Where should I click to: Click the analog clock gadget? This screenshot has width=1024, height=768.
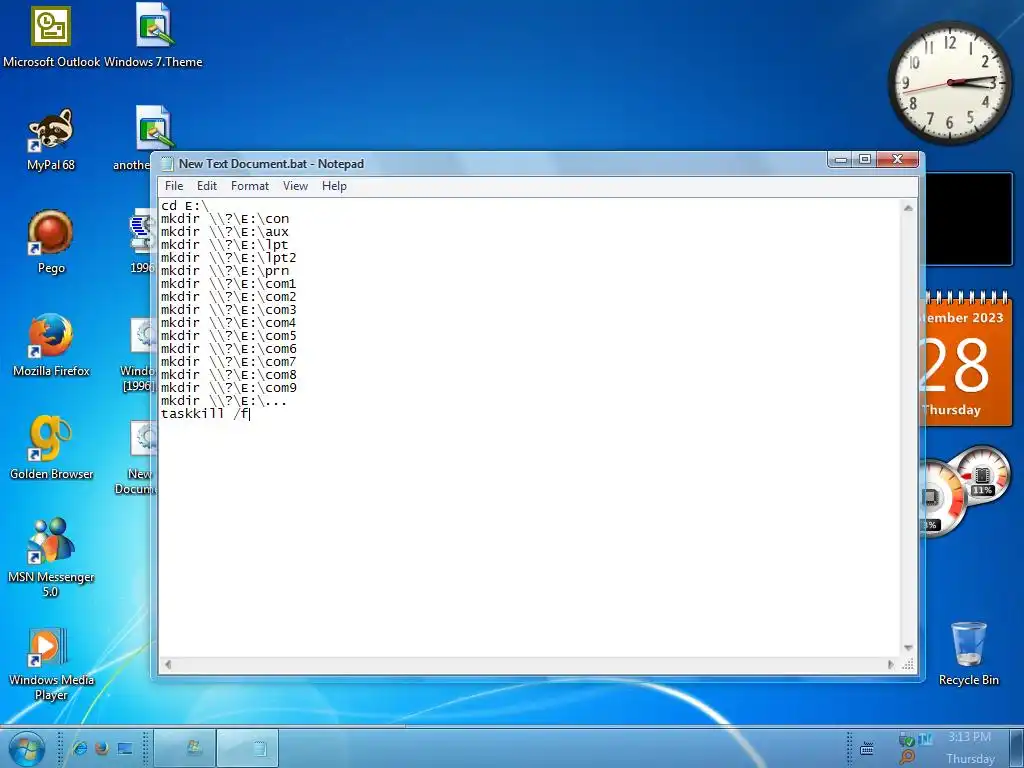click(x=950, y=82)
